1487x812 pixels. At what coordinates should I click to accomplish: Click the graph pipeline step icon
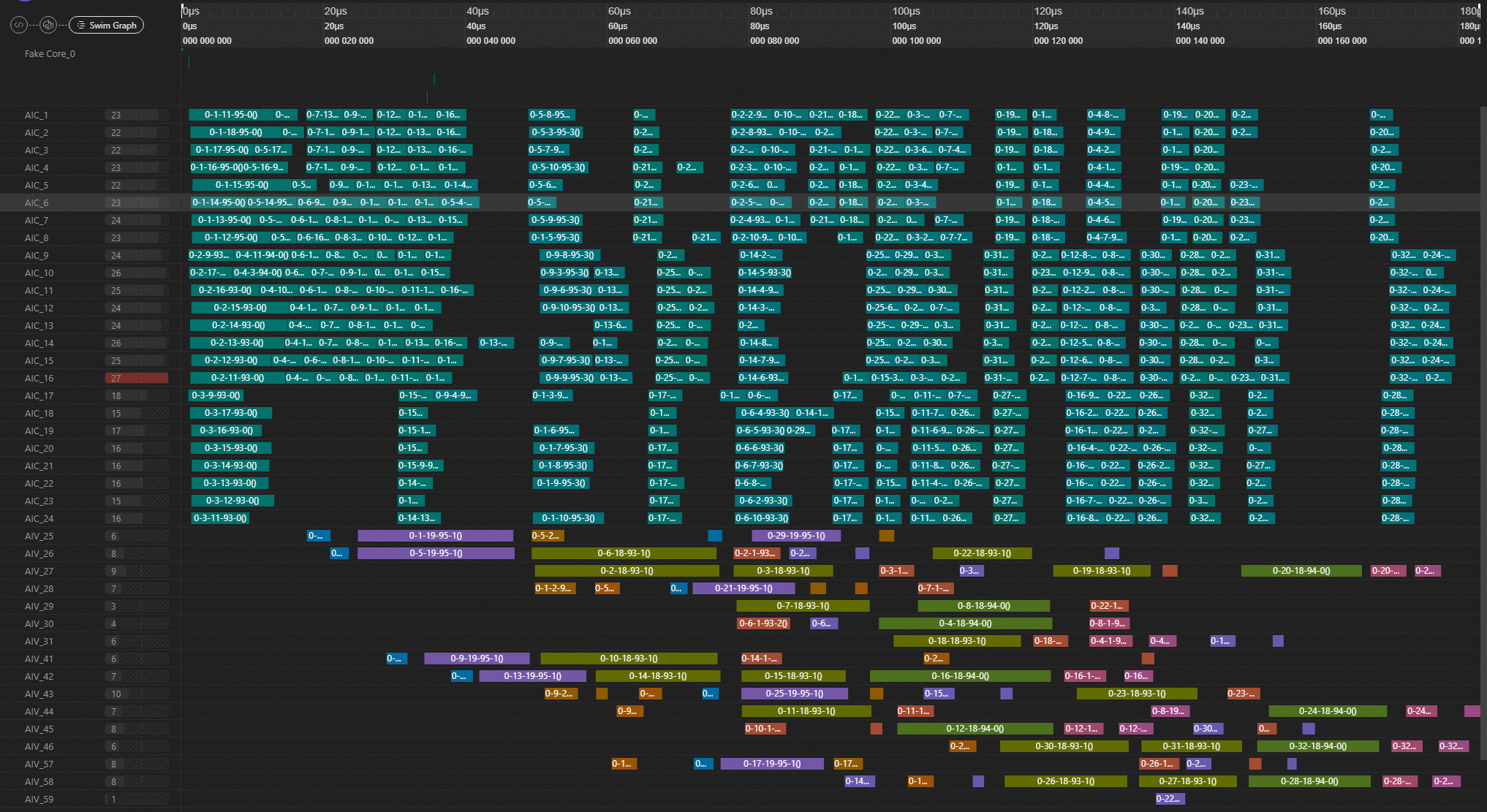click(x=48, y=25)
